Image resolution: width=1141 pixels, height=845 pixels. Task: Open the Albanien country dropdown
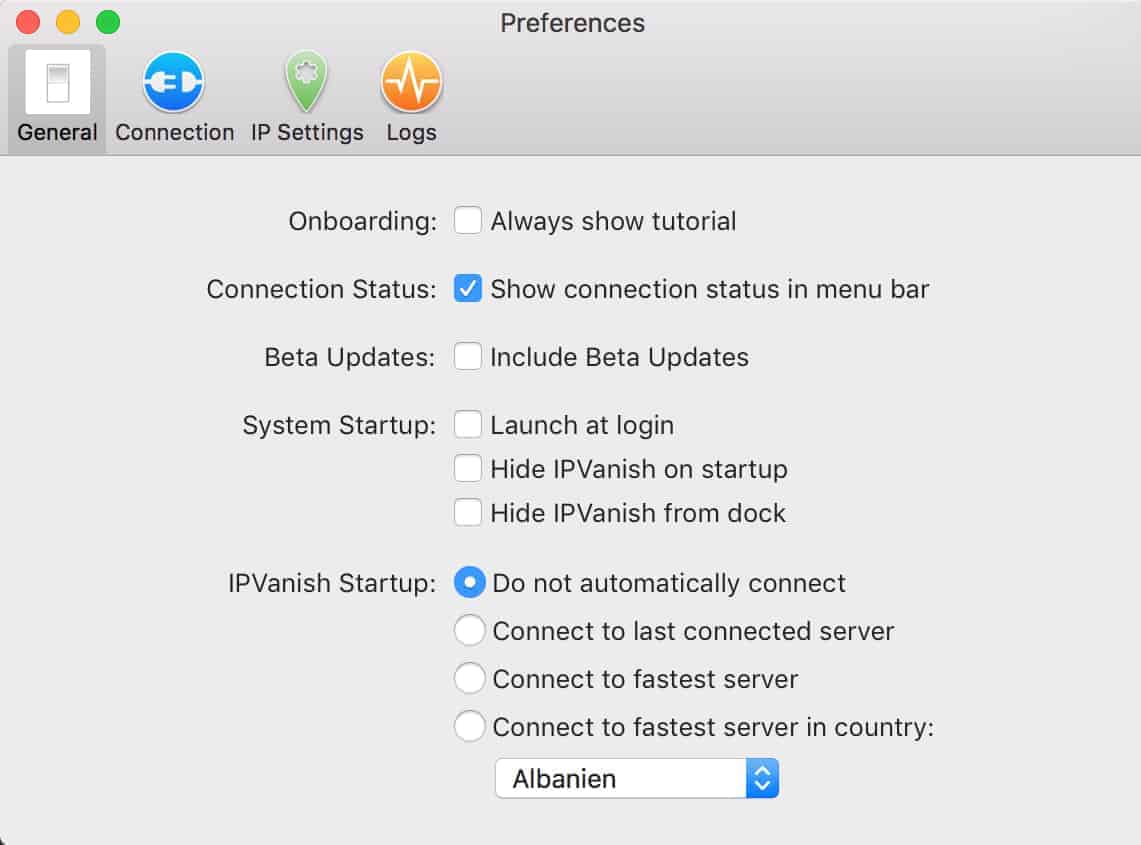click(637, 779)
